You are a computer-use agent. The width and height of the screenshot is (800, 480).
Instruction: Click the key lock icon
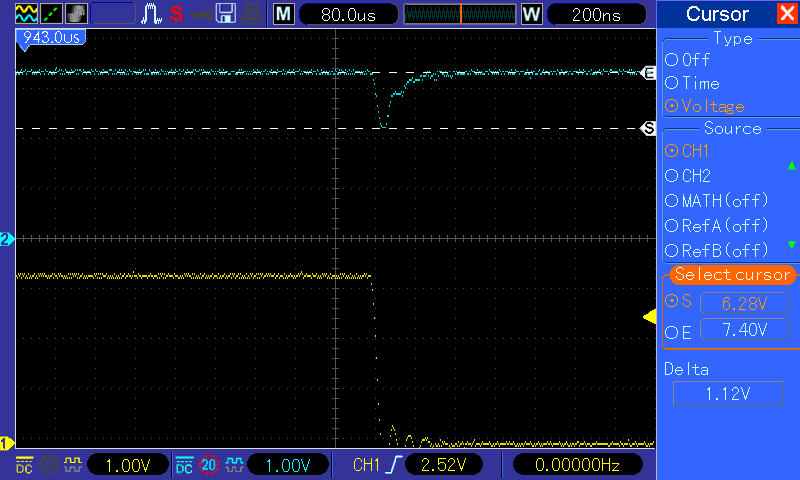202,15
